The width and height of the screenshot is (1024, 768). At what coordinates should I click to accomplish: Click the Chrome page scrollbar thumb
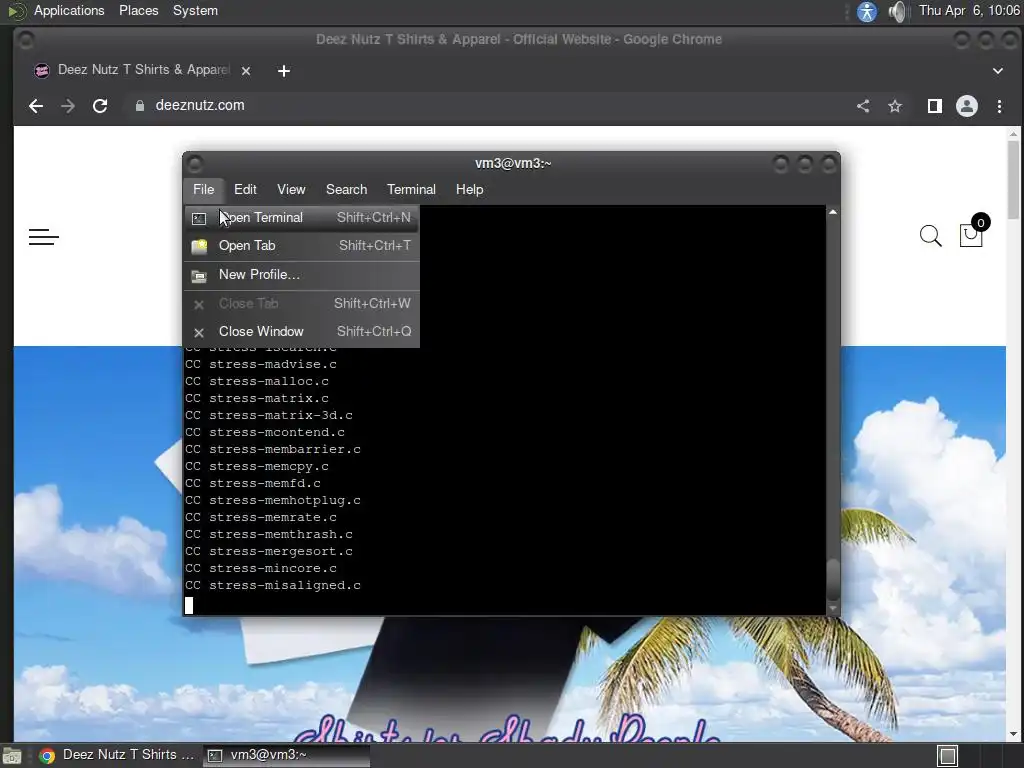pyautogui.click(x=1013, y=180)
